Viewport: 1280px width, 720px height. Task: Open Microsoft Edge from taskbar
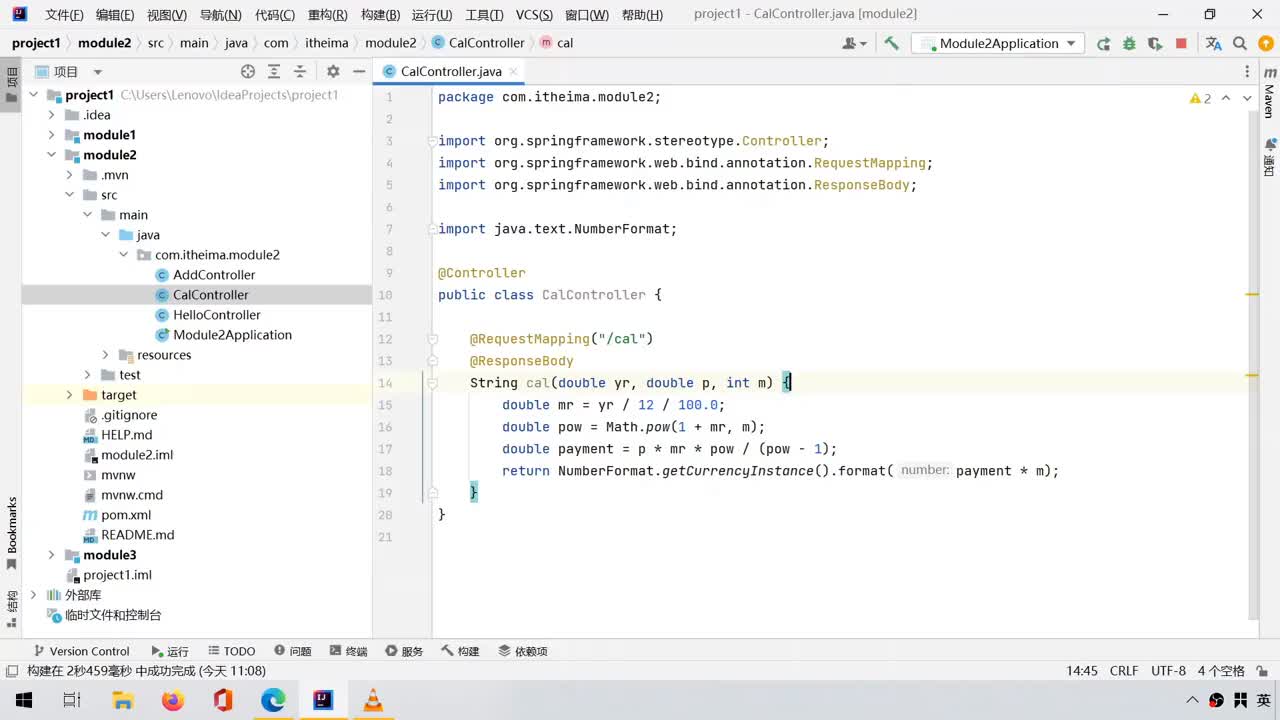[x=273, y=700]
